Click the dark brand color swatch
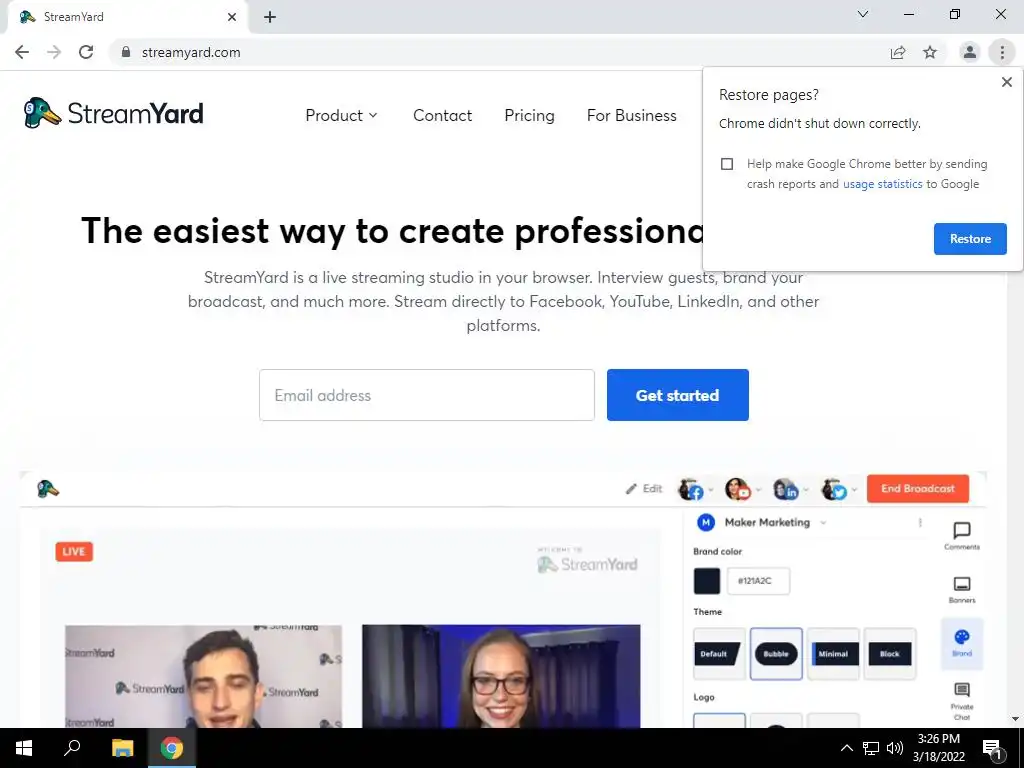The height and width of the screenshot is (768, 1024). point(707,581)
